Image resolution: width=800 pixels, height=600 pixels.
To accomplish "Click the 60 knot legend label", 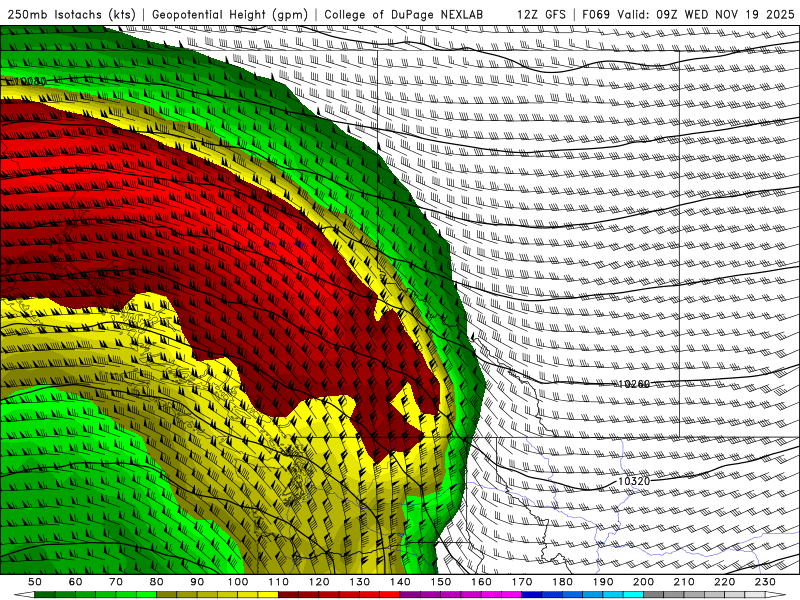I will (x=76, y=582).
